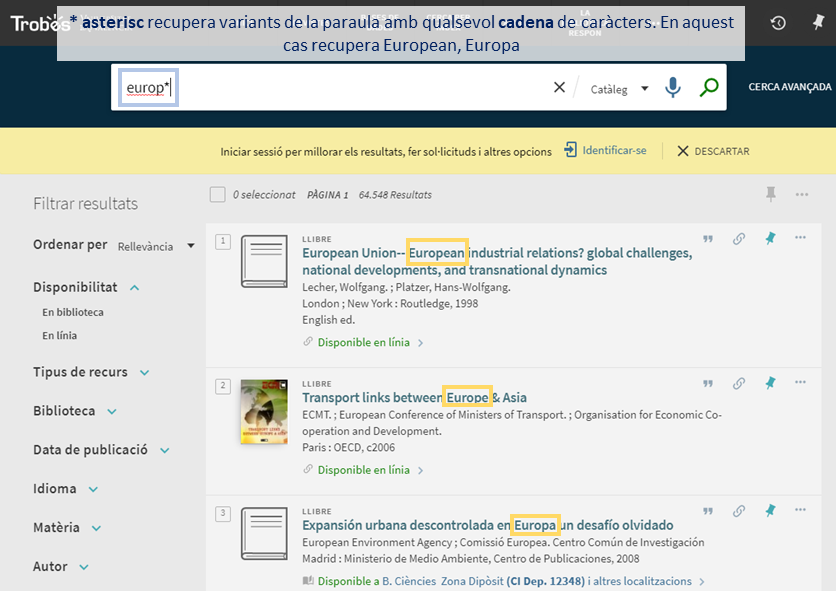
Task: Click the voice search microphone icon
Action: (x=673, y=87)
